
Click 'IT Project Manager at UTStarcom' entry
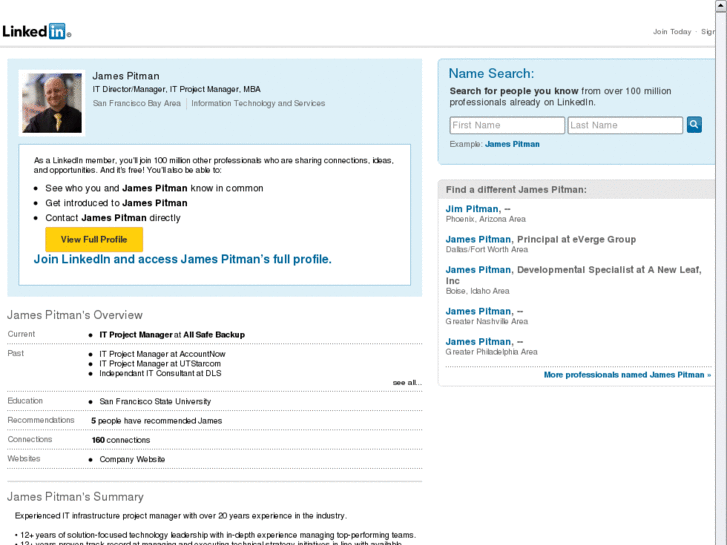click(x=160, y=364)
